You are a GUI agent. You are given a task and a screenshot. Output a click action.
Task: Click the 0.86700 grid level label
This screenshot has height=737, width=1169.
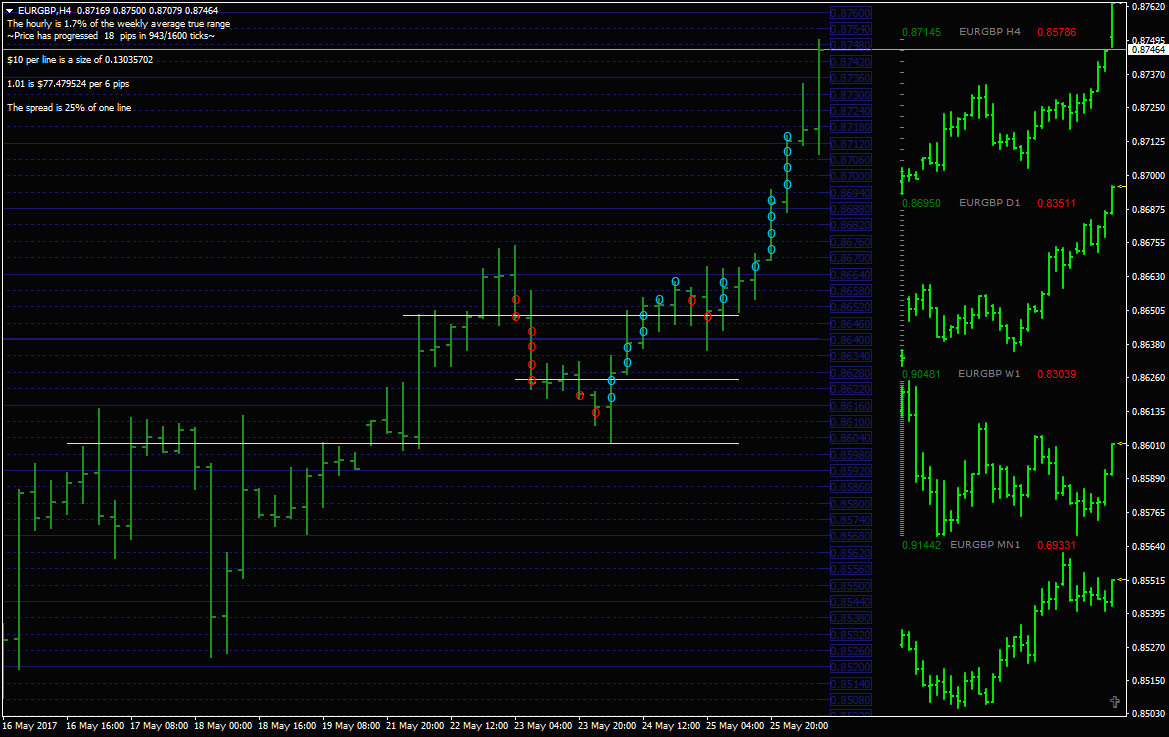click(x=851, y=258)
